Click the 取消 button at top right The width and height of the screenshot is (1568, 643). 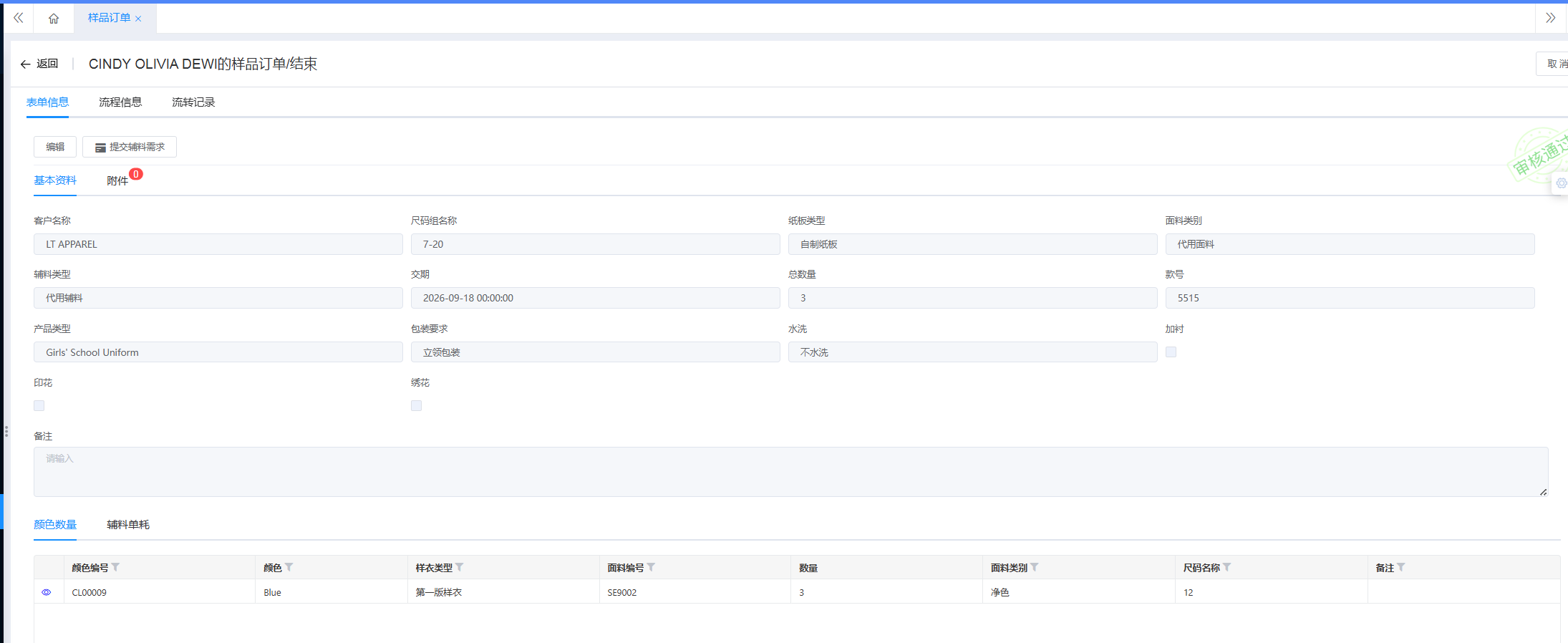(x=1554, y=64)
